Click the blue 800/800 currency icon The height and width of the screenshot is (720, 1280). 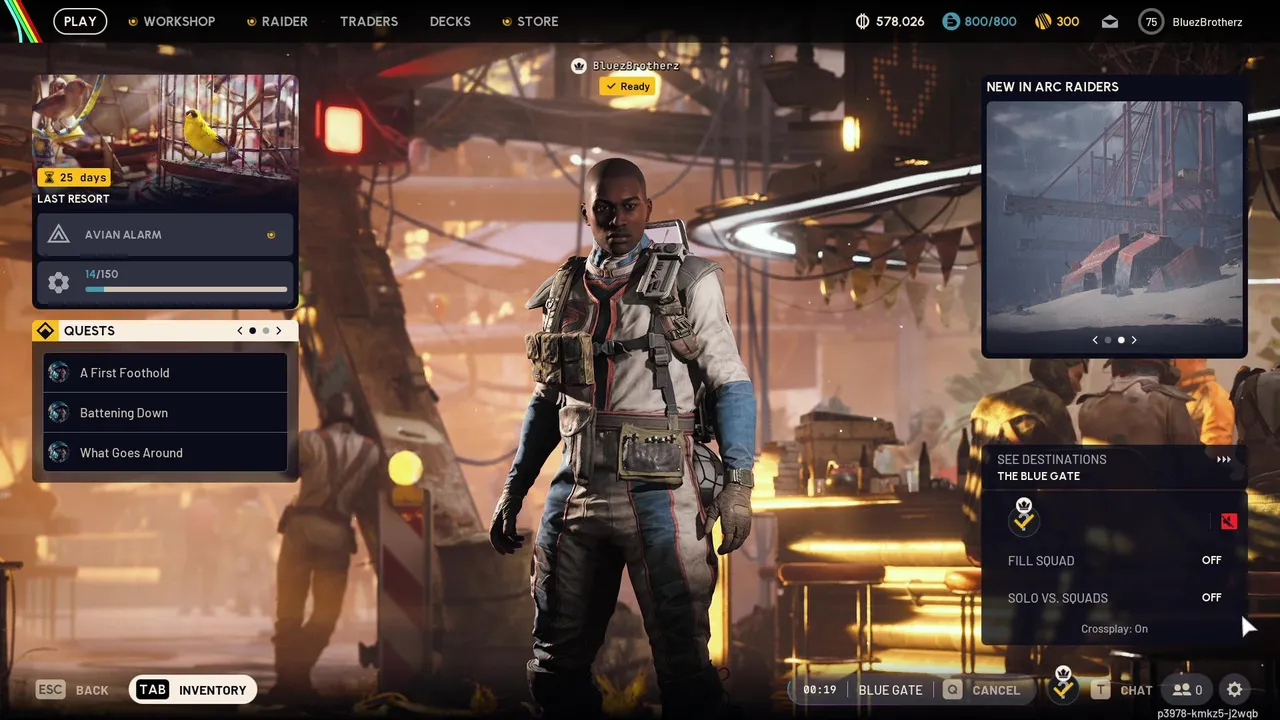point(950,21)
